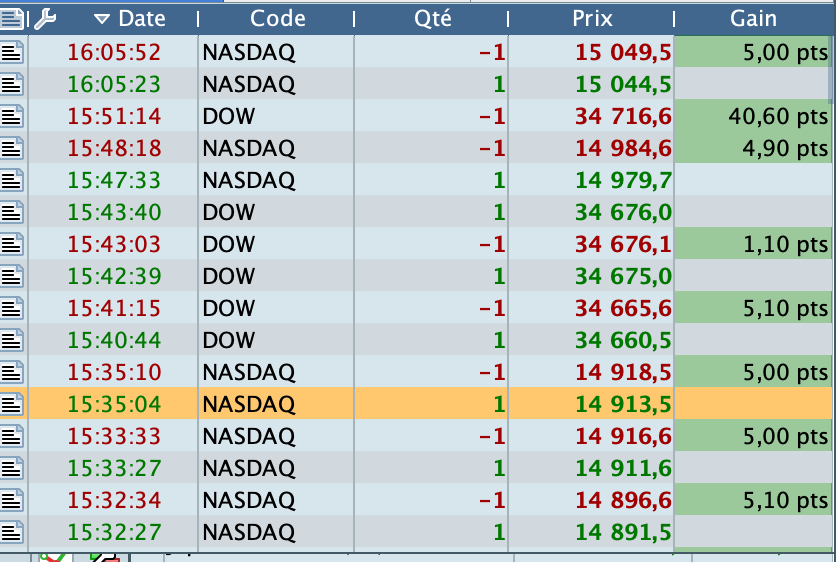Open the document icon for the 15:51:14 row
836x562 pixels.
click(12, 116)
